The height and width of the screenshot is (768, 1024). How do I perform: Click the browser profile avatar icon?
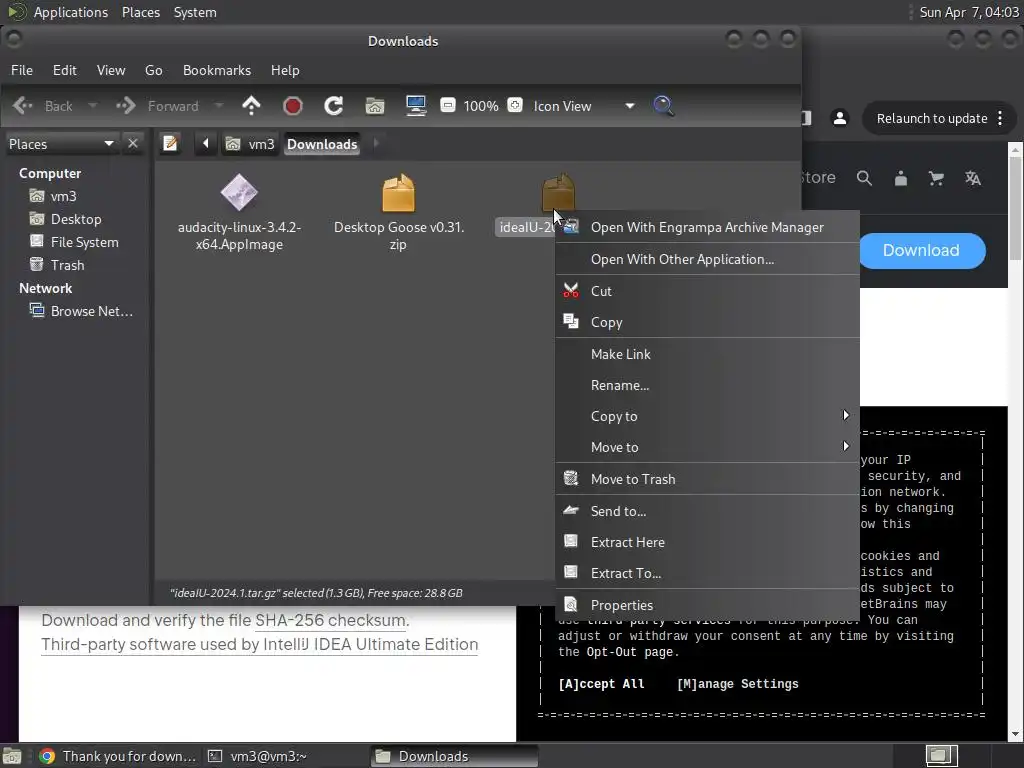pyautogui.click(x=840, y=118)
